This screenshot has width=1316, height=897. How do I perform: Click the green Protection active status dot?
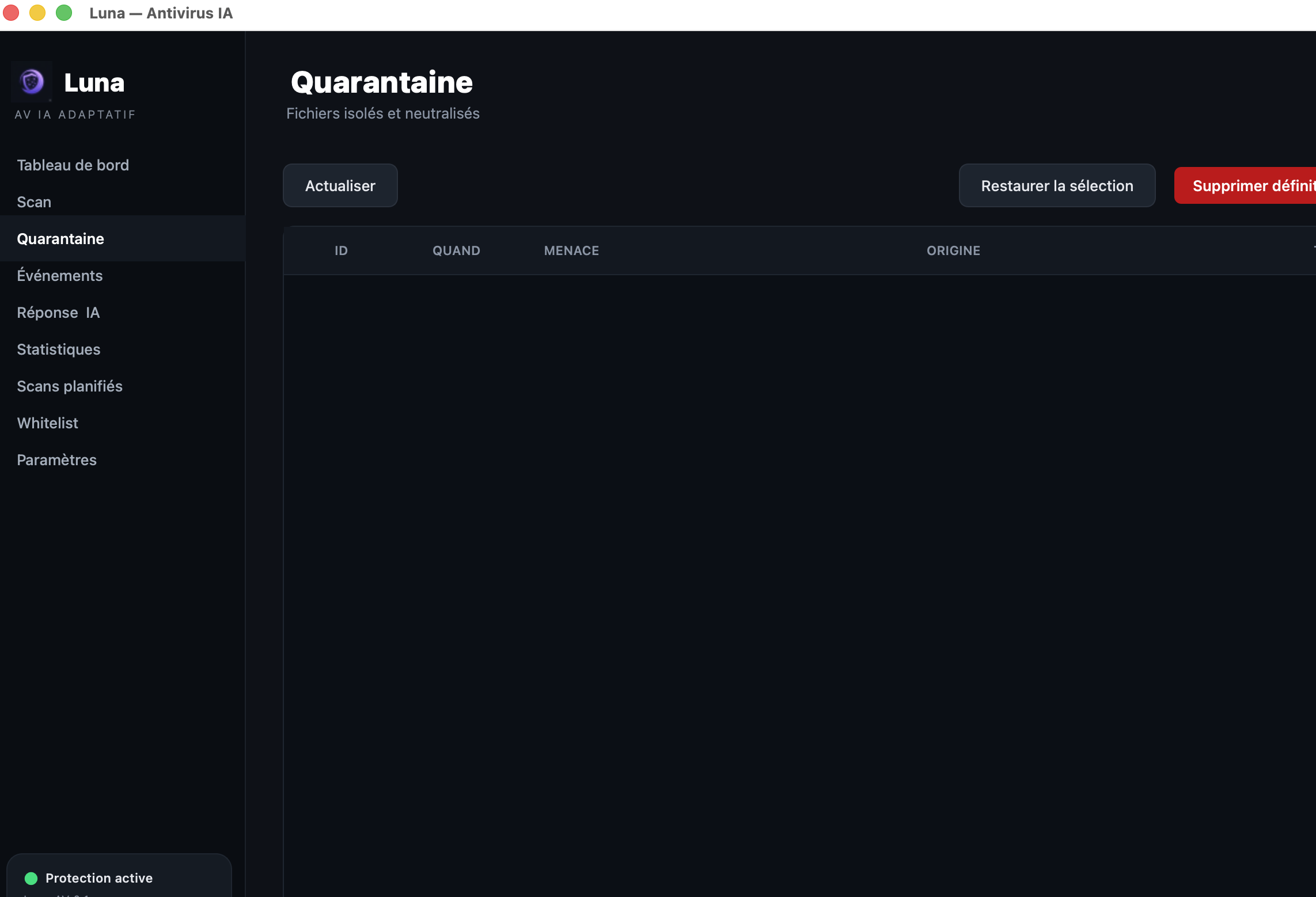[x=31, y=878]
